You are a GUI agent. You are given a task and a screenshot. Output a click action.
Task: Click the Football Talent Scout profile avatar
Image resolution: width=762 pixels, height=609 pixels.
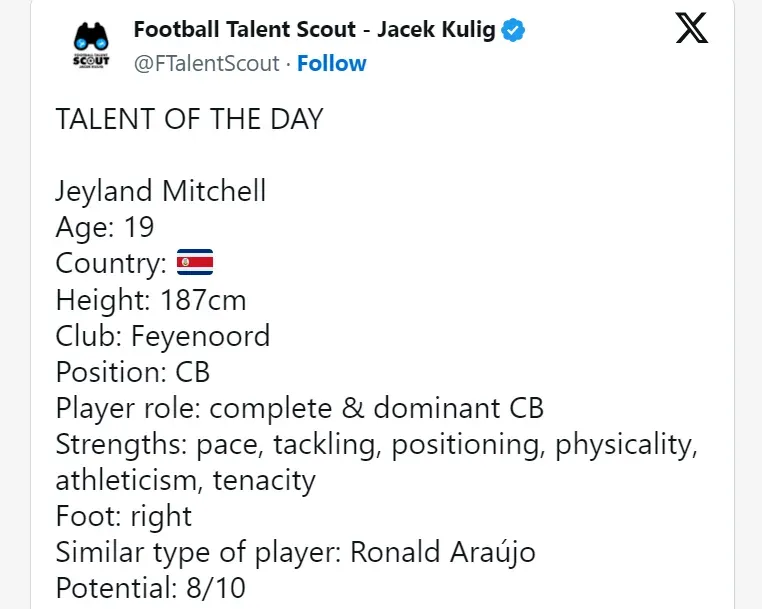point(92,46)
